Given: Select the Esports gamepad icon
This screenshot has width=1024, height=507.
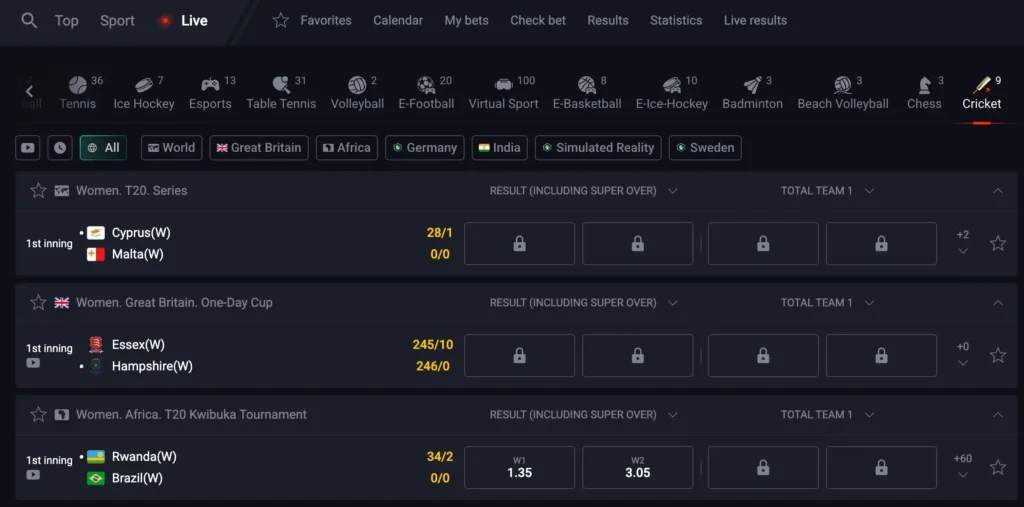Looking at the screenshot, I should click(210, 86).
